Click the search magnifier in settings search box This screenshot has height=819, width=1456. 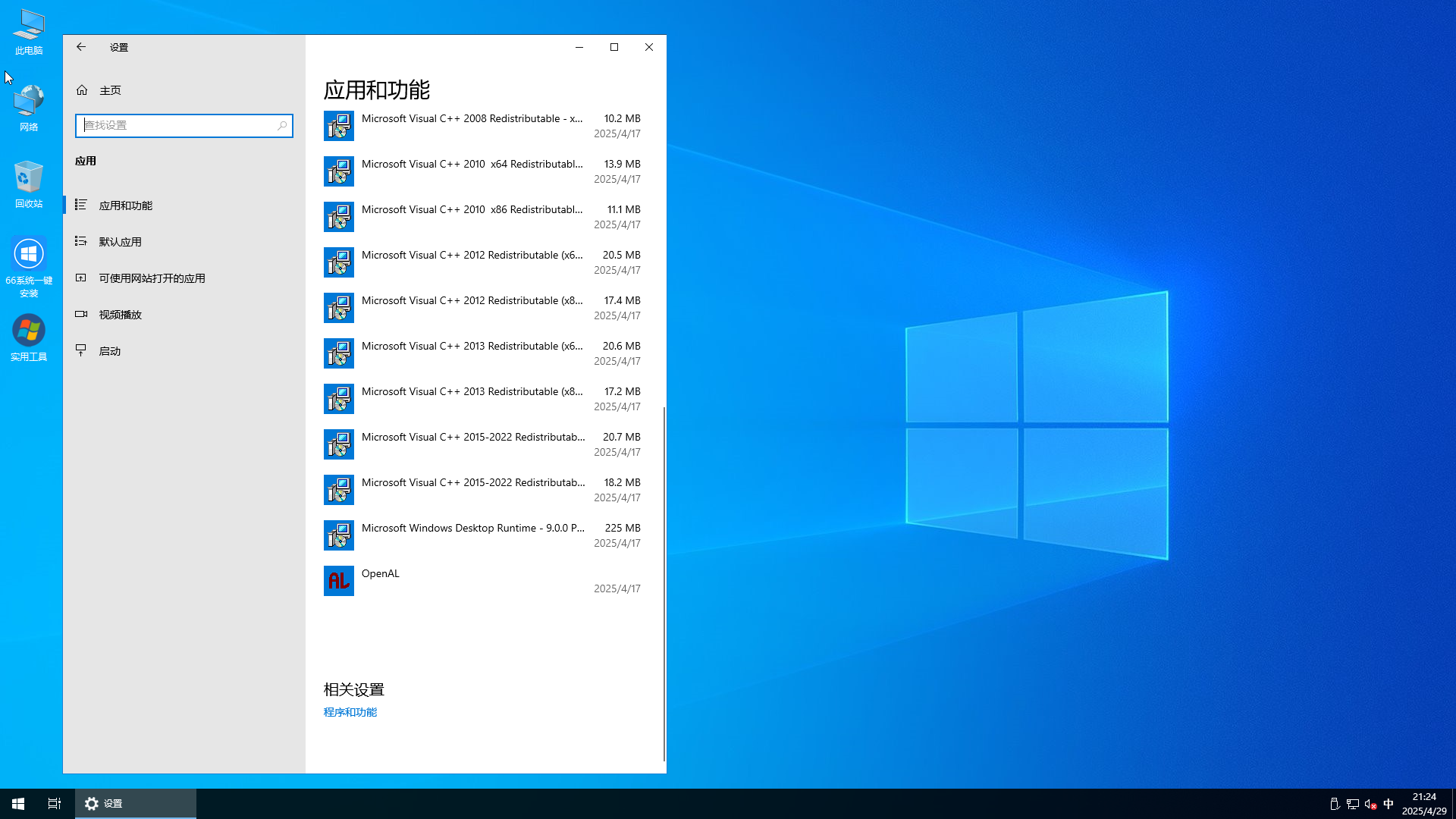[x=282, y=126]
